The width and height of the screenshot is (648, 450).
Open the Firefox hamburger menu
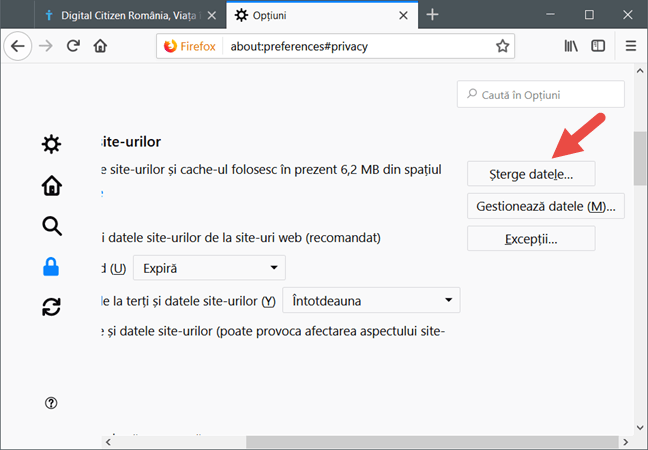click(x=630, y=46)
